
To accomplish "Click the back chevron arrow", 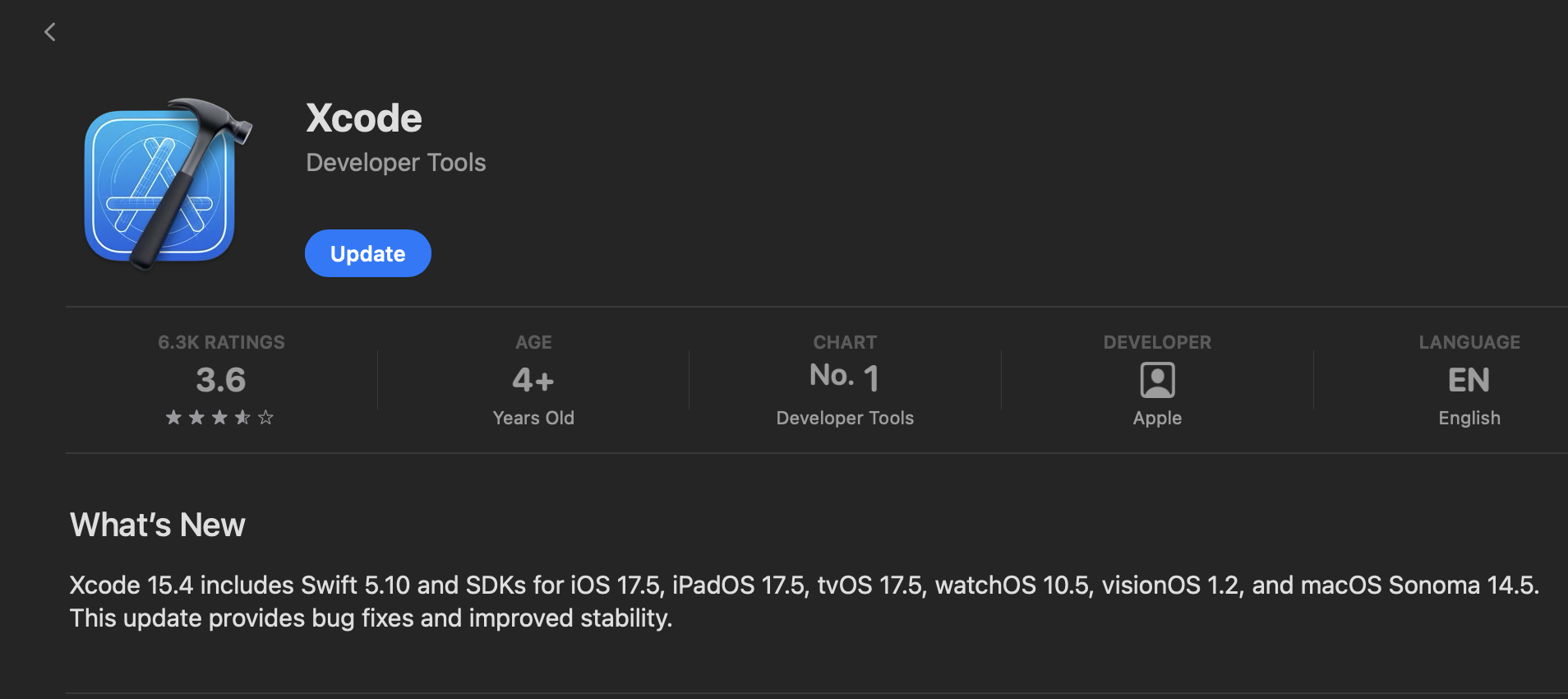I will tap(51, 31).
